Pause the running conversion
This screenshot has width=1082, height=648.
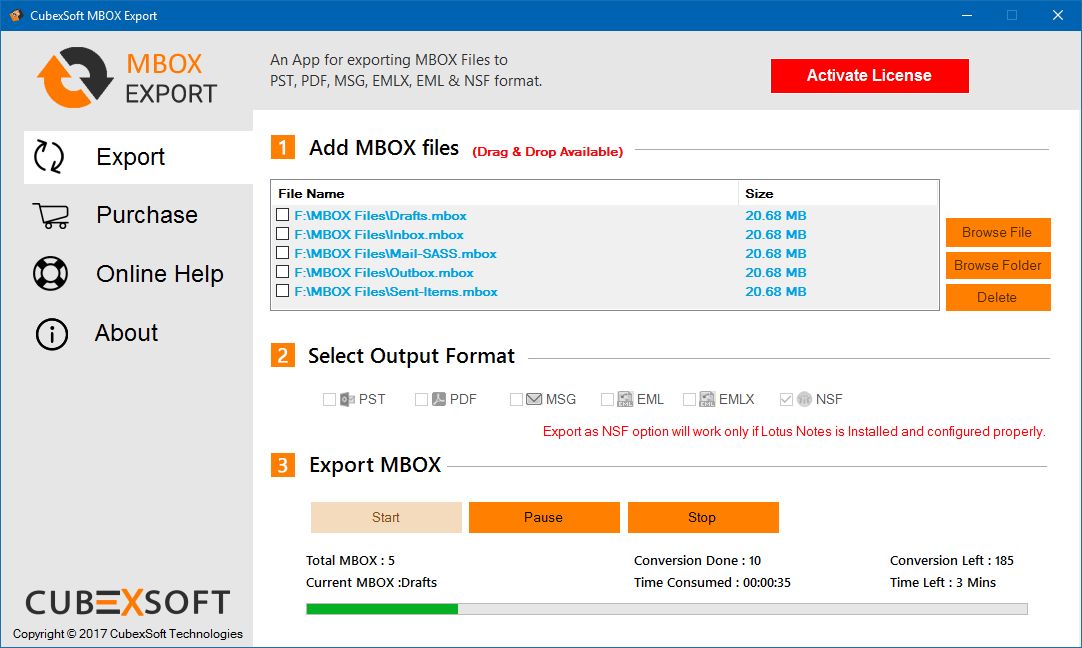[544, 518]
